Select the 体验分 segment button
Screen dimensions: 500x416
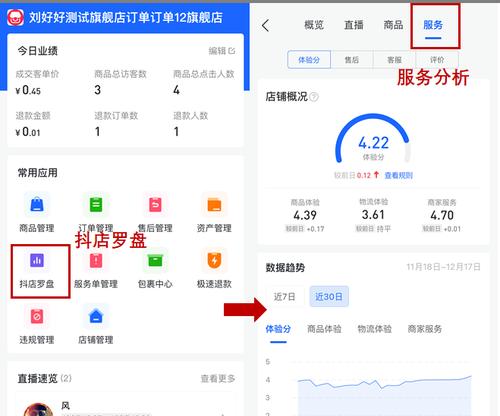309,60
